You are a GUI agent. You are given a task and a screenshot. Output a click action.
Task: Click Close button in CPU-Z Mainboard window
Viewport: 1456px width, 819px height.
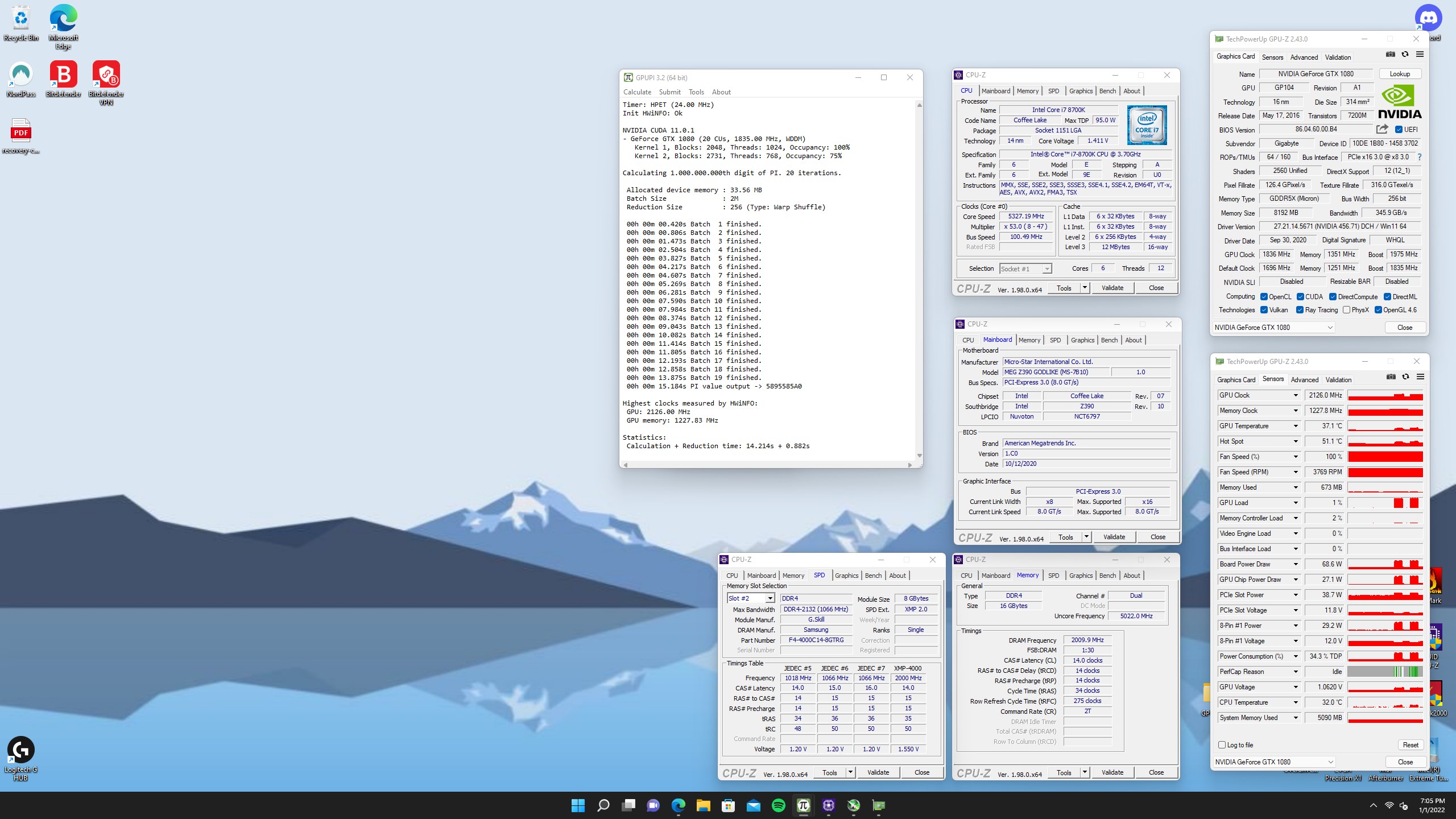click(1158, 537)
